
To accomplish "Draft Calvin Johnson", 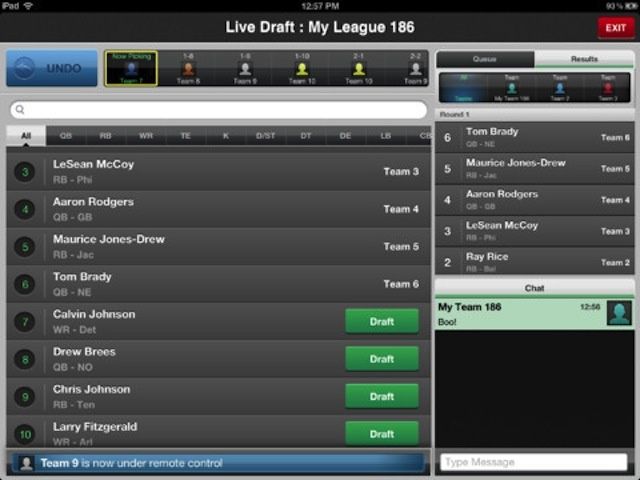I will click(381, 321).
